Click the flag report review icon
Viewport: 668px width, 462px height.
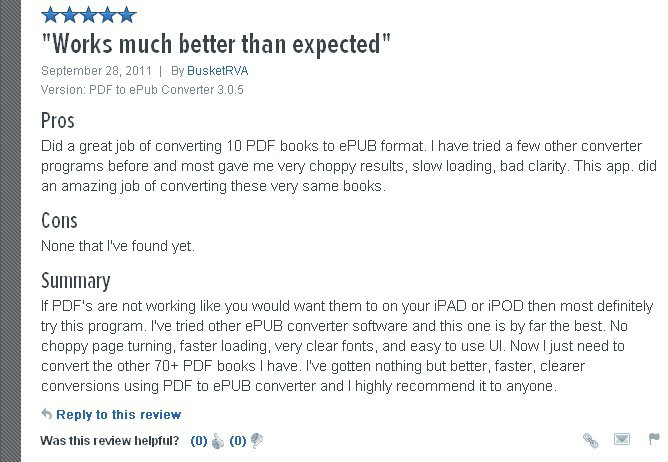click(654, 439)
